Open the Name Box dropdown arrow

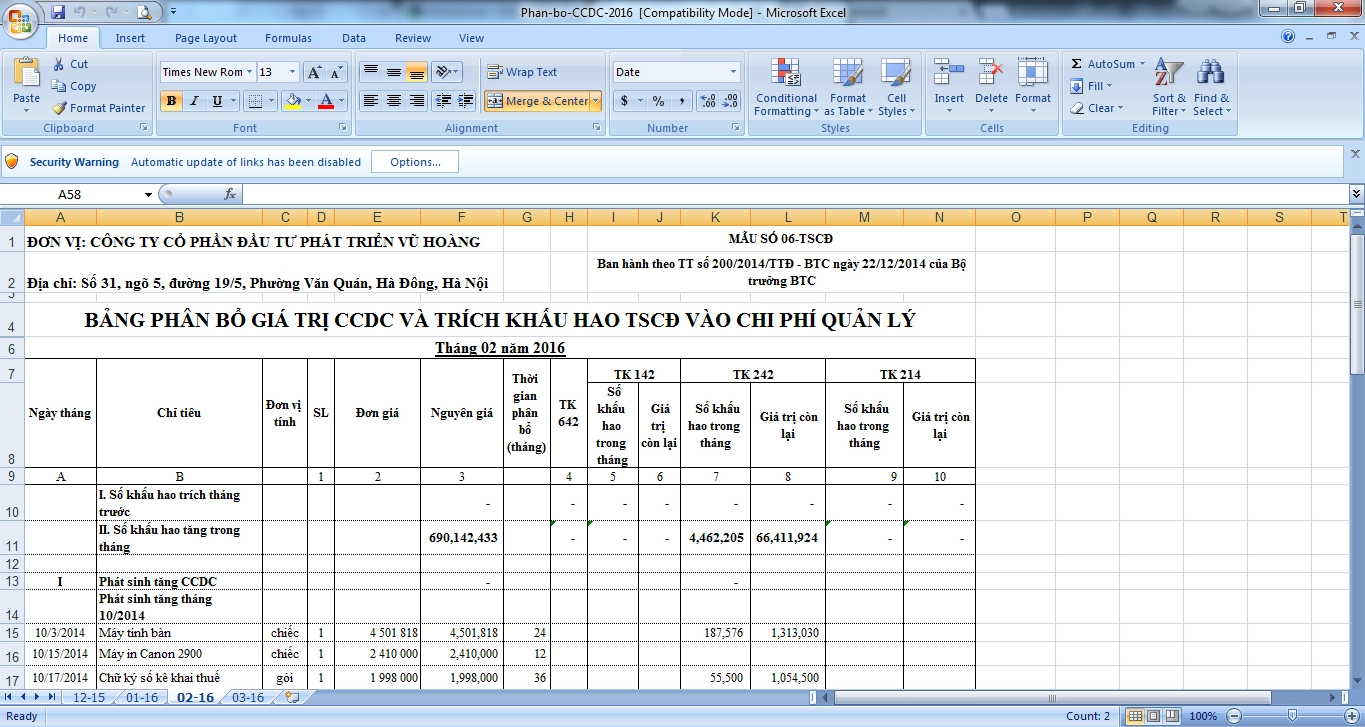tap(149, 194)
